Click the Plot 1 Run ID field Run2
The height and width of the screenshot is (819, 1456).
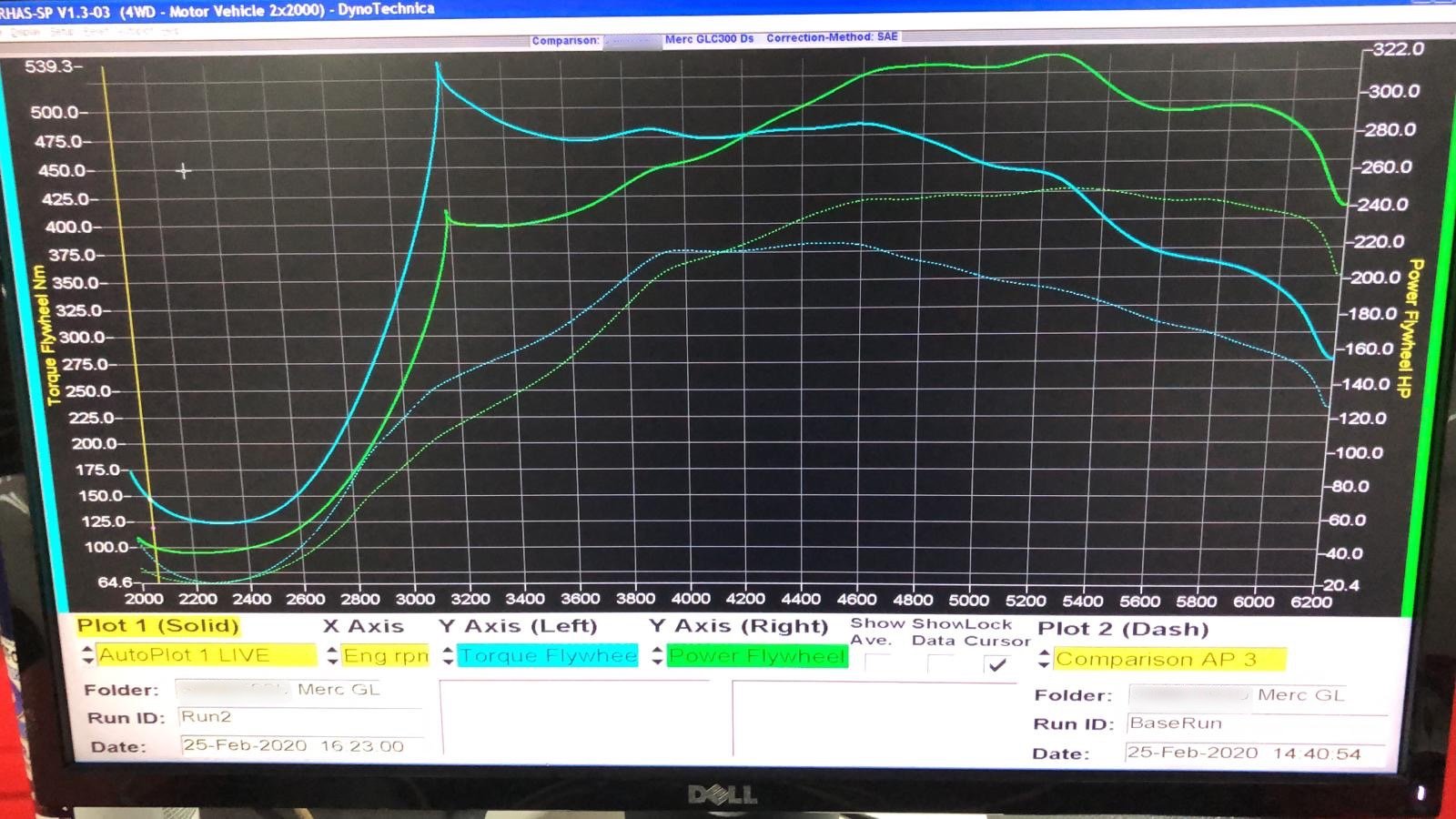coord(301,717)
